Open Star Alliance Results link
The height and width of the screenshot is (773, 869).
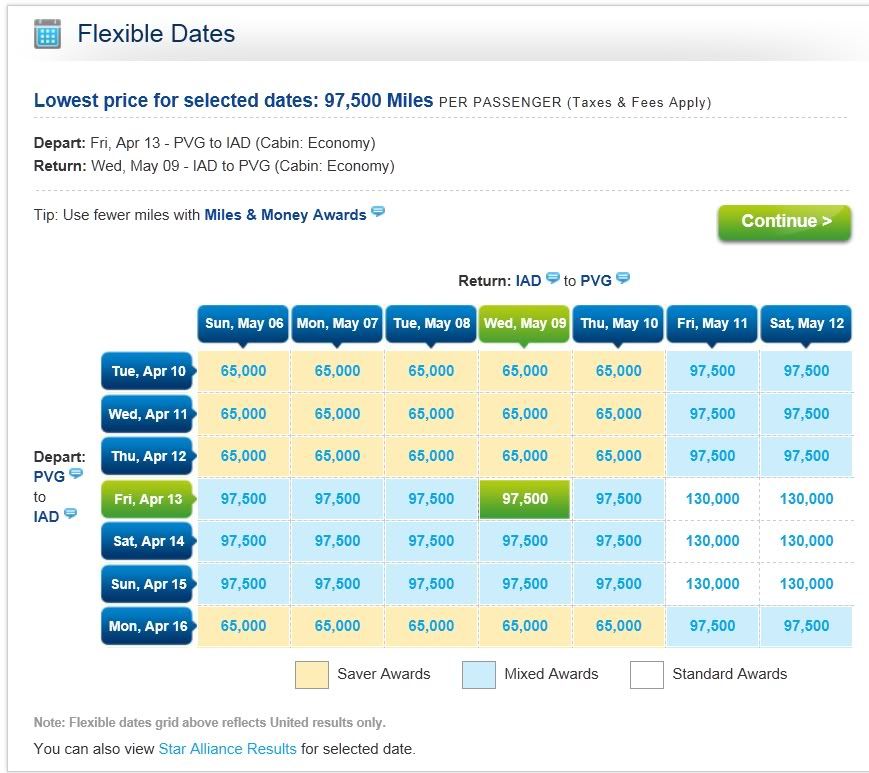click(x=227, y=748)
